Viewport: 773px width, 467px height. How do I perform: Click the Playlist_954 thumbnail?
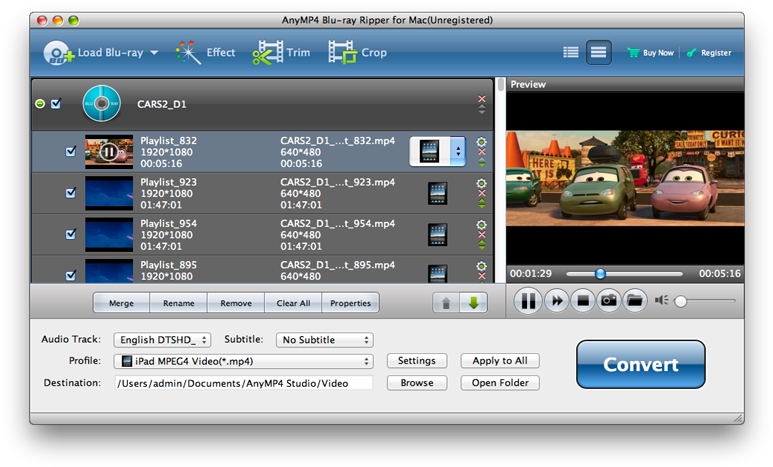[109, 235]
